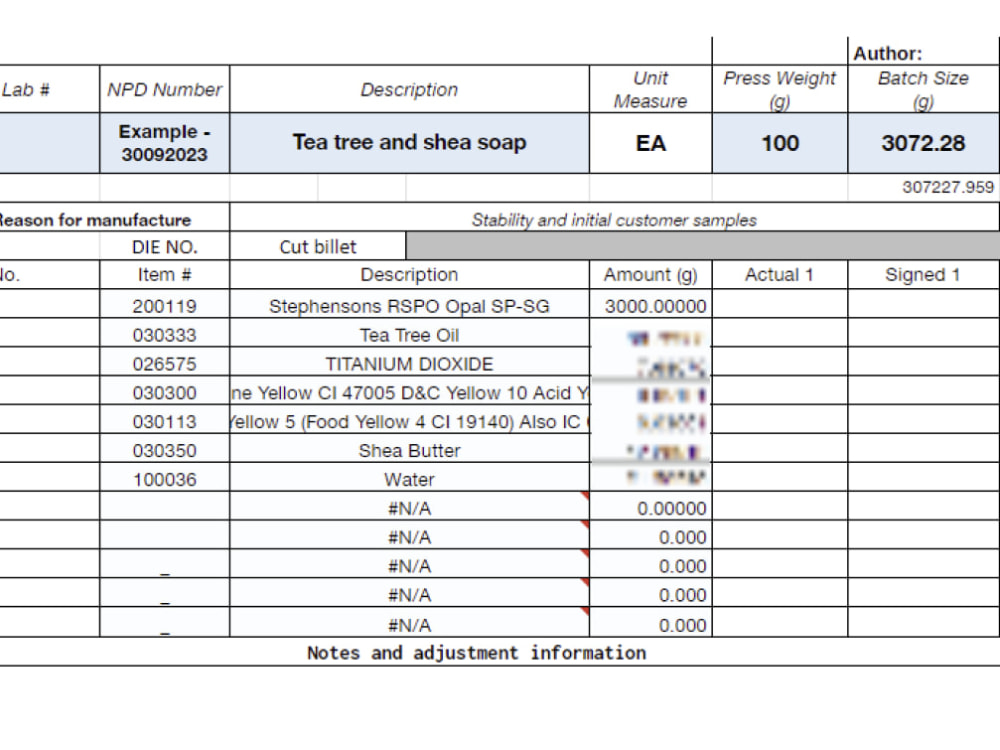Select the 'Food Yellow 4 CI 19140' cell
This screenshot has width=1000, height=750.
click(x=409, y=421)
